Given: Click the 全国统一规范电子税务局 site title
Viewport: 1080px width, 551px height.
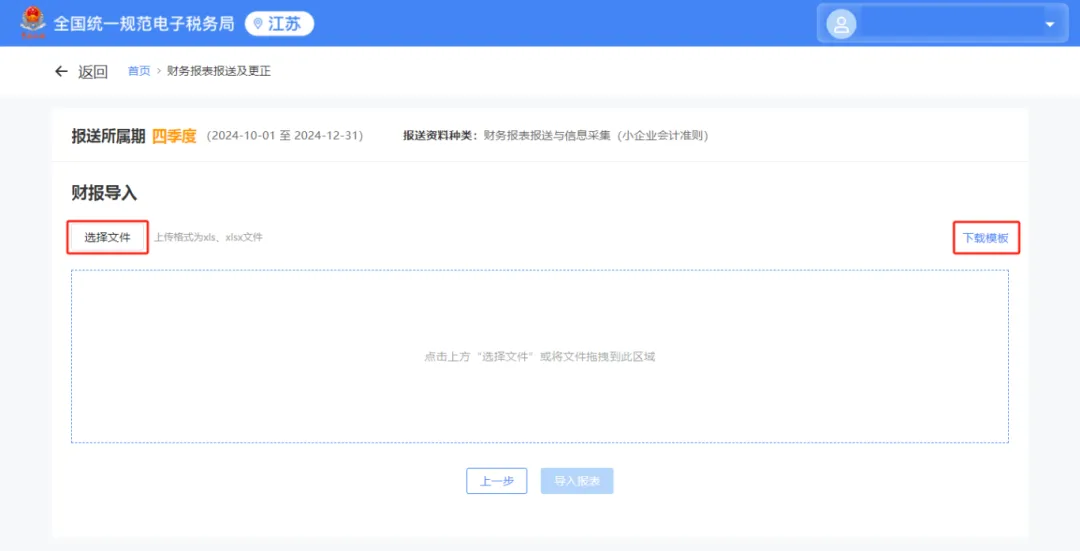Looking at the screenshot, I should pyautogui.click(x=144, y=23).
